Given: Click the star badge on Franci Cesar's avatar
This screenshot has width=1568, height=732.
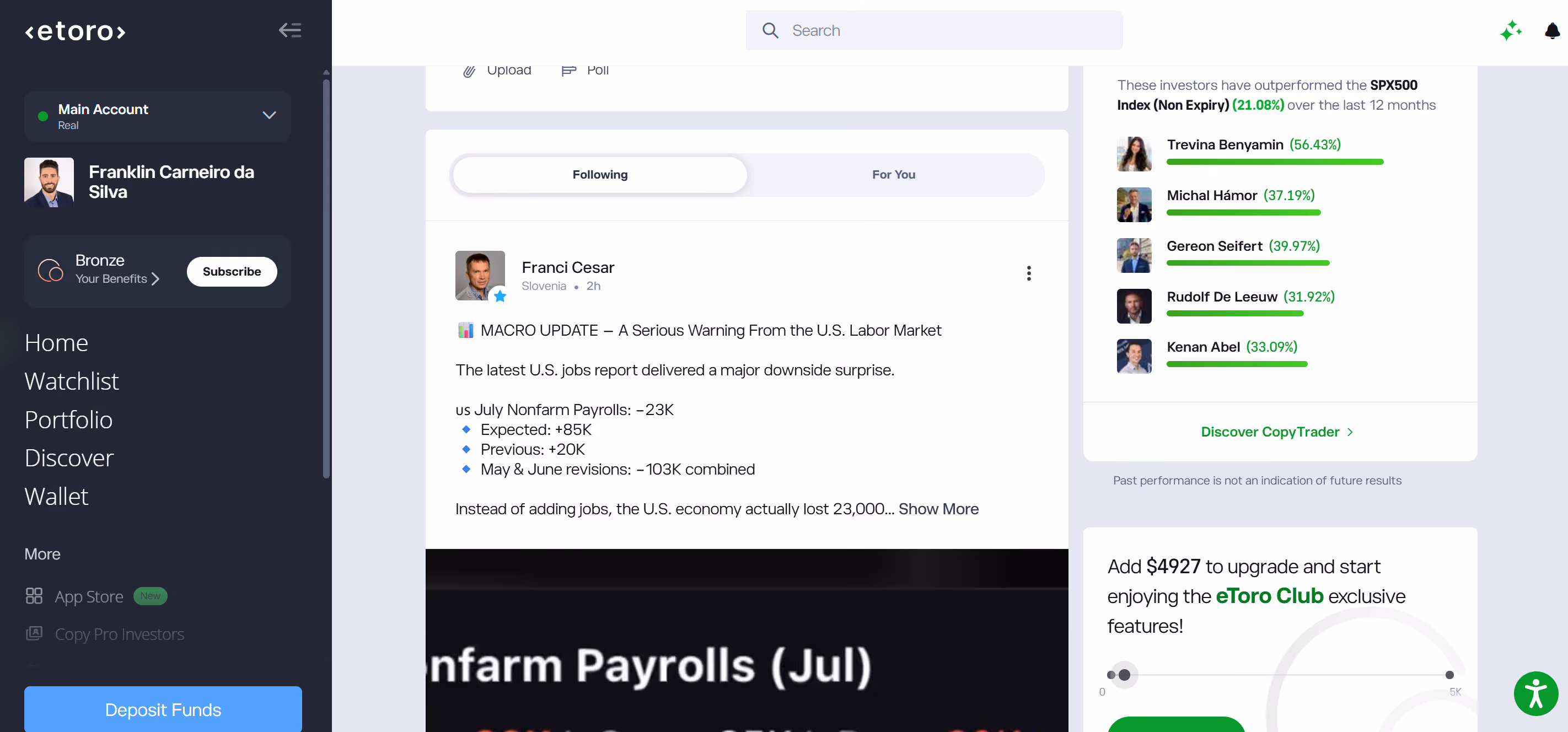Looking at the screenshot, I should click(x=500, y=295).
